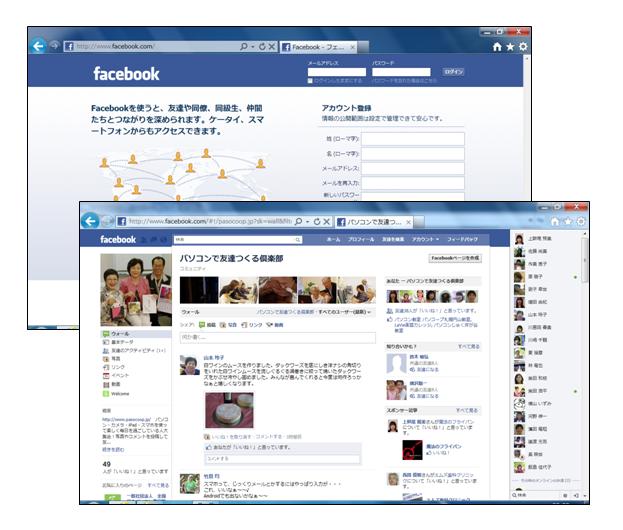Click the Facebook search box in the top bar
623x530 pixels.
(237, 240)
